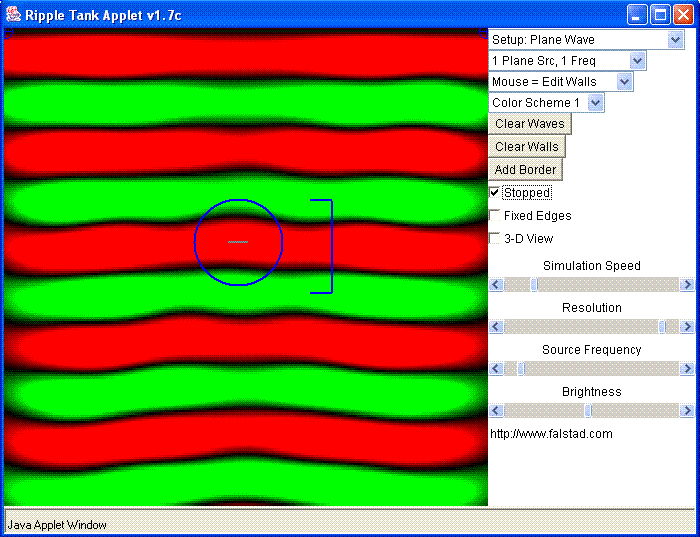Click the Java applet icon in title bar
This screenshot has width=700, height=537.
tap(13, 14)
